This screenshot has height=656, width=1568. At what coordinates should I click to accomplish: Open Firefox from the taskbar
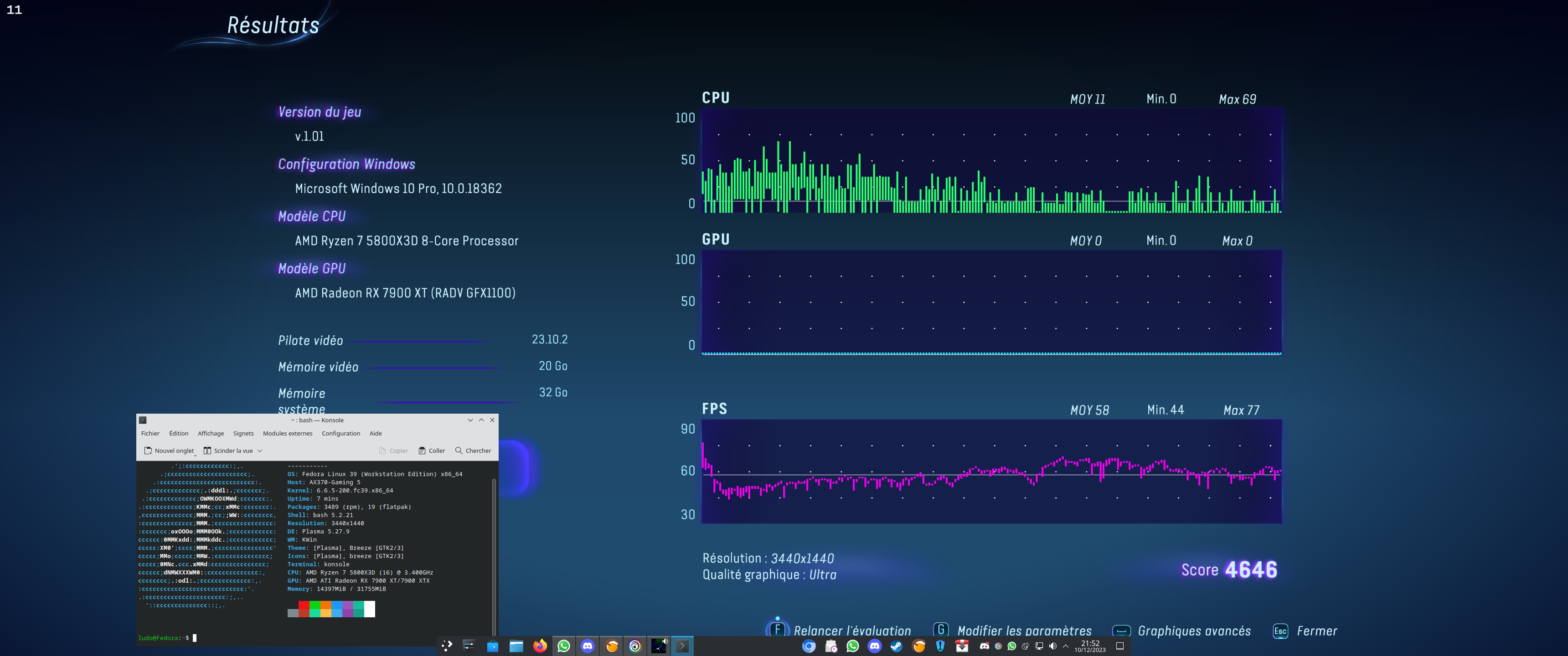pos(540,646)
